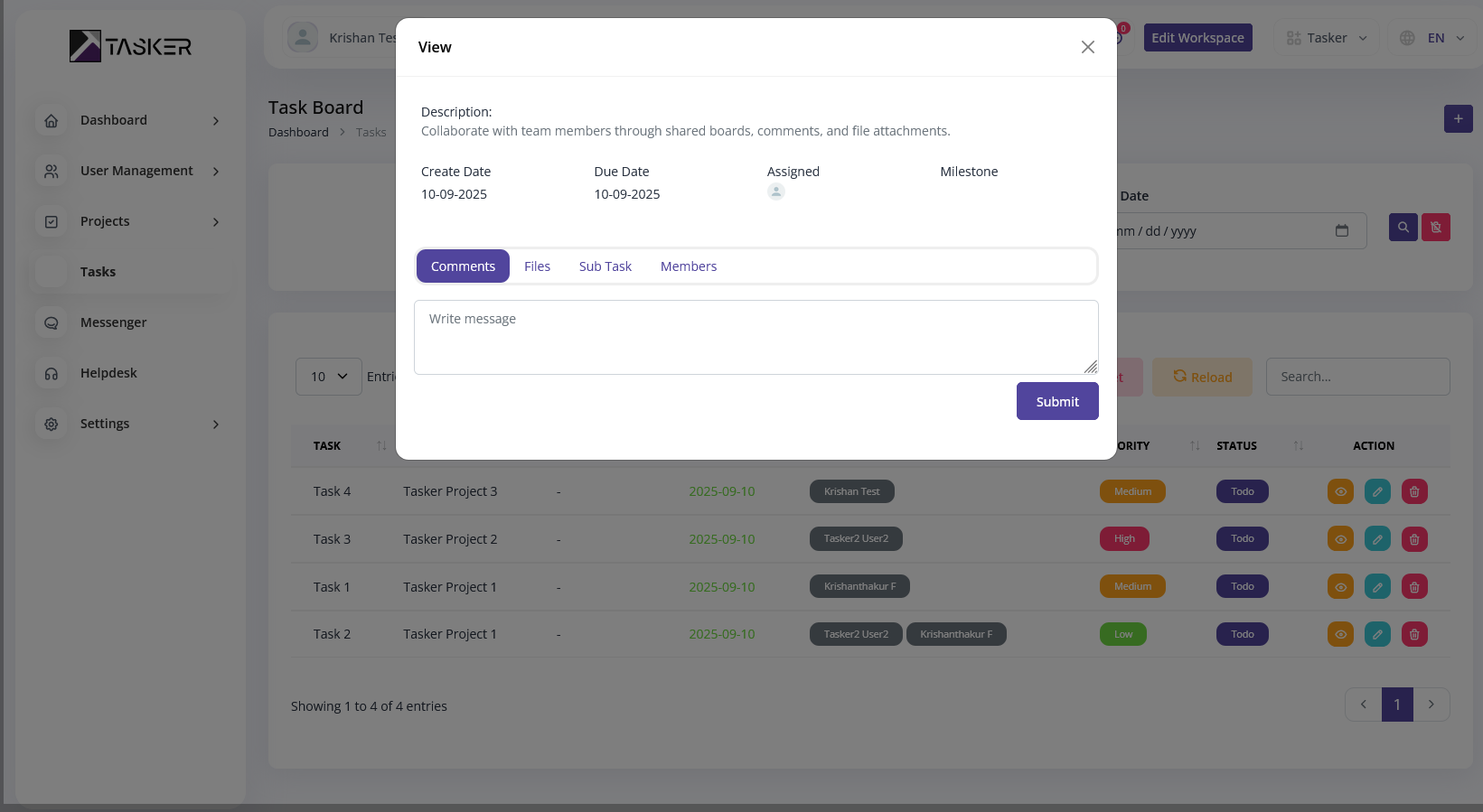Viewport: 1483px width, 812px height.
Task: Click the delete trash icon for Task 3
Action: tap(1414, 539)
